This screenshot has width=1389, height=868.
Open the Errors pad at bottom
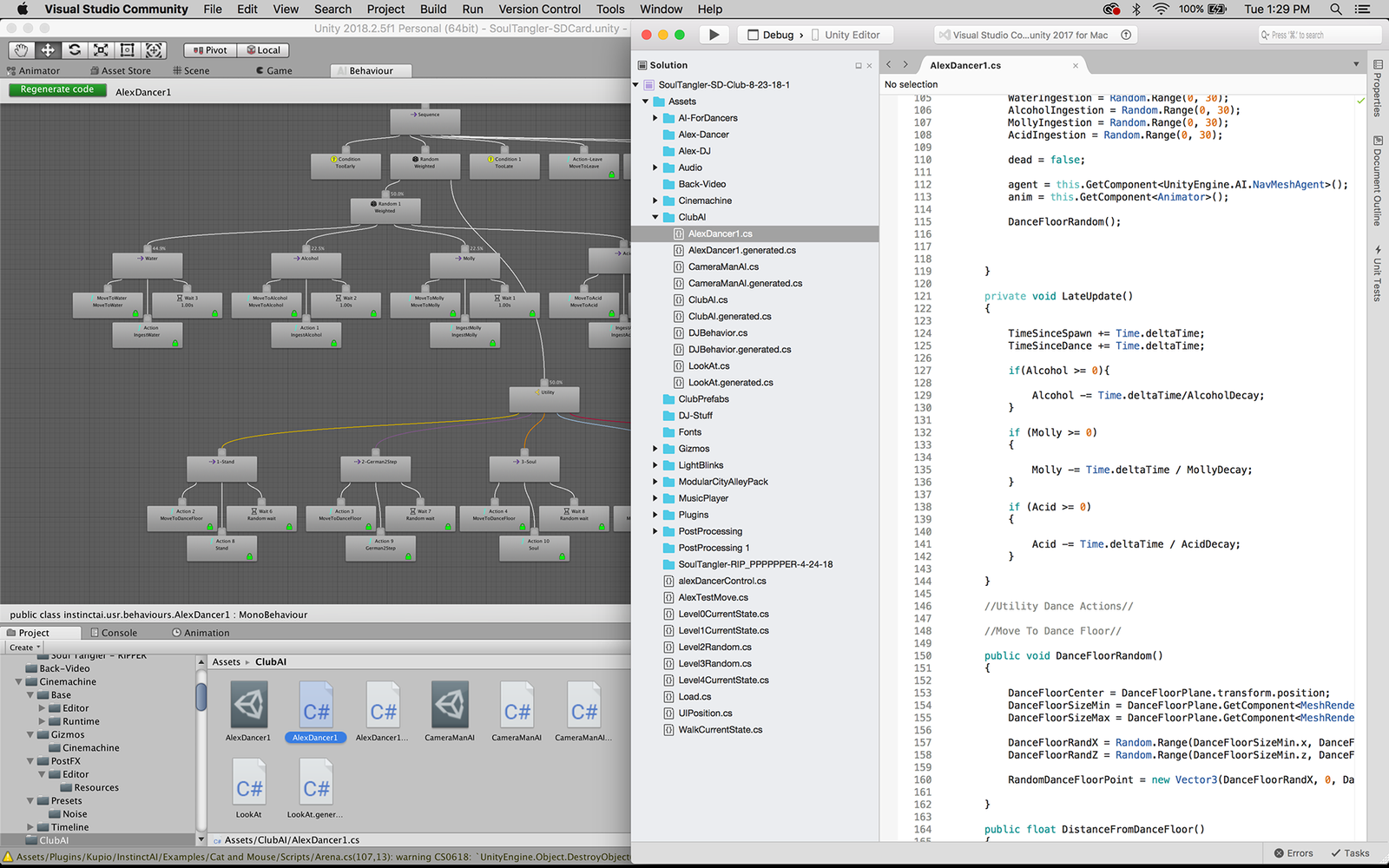click(x=1294, y=853)
